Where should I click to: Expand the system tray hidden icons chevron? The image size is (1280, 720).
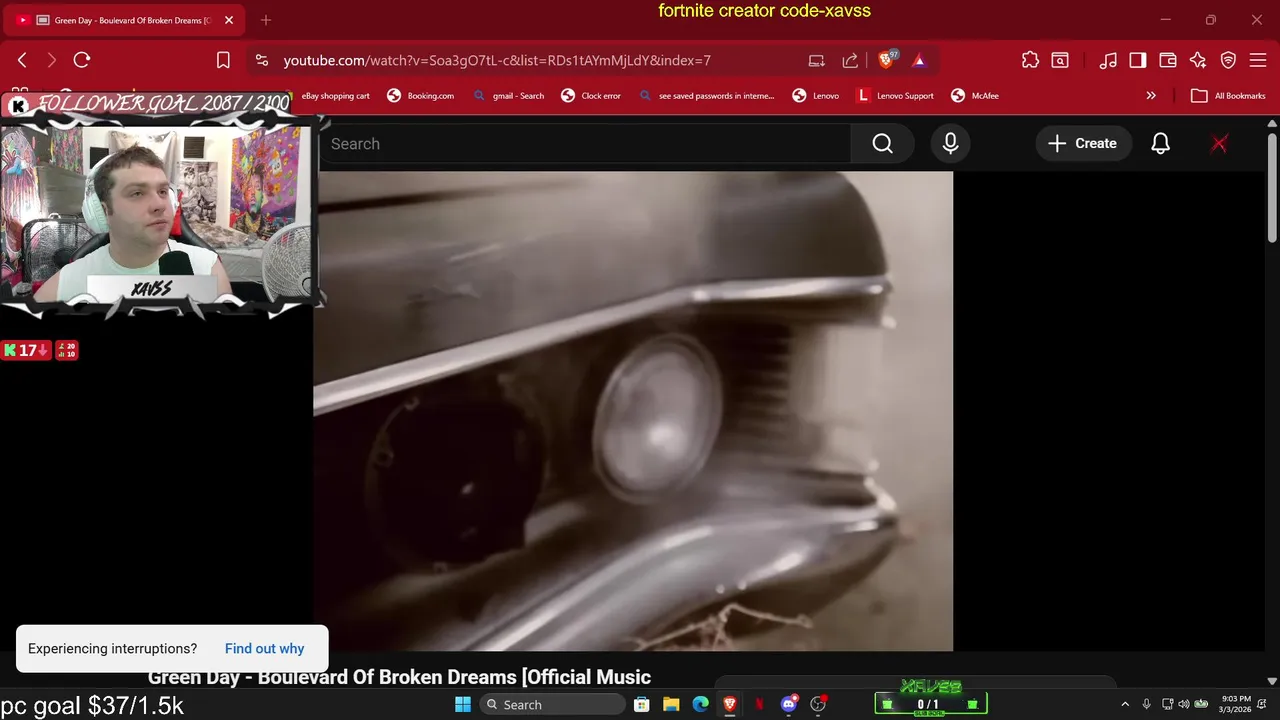pos(1125,704)
